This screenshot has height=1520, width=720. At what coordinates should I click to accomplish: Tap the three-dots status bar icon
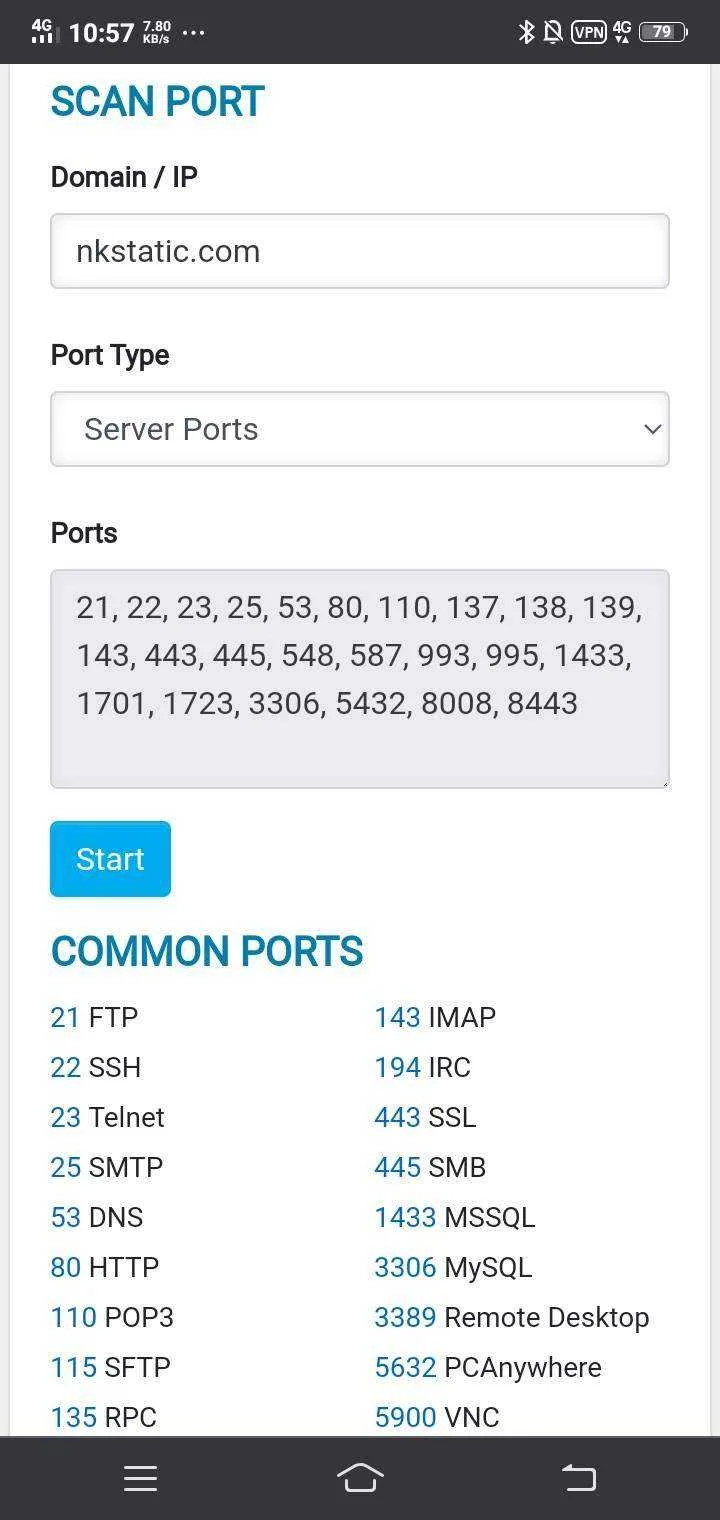193,32
